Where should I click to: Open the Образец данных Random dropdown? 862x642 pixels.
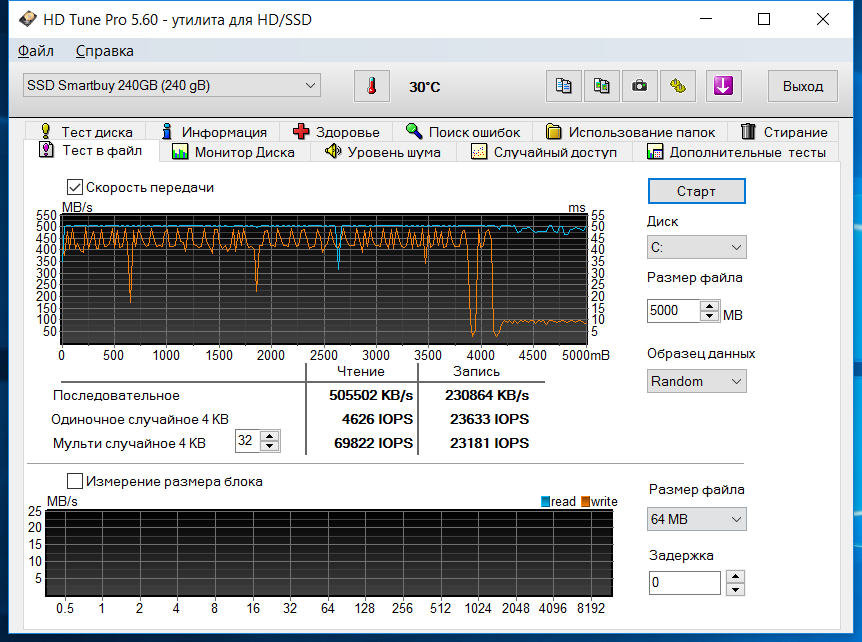pyautogui.click(x=697, y=381)
